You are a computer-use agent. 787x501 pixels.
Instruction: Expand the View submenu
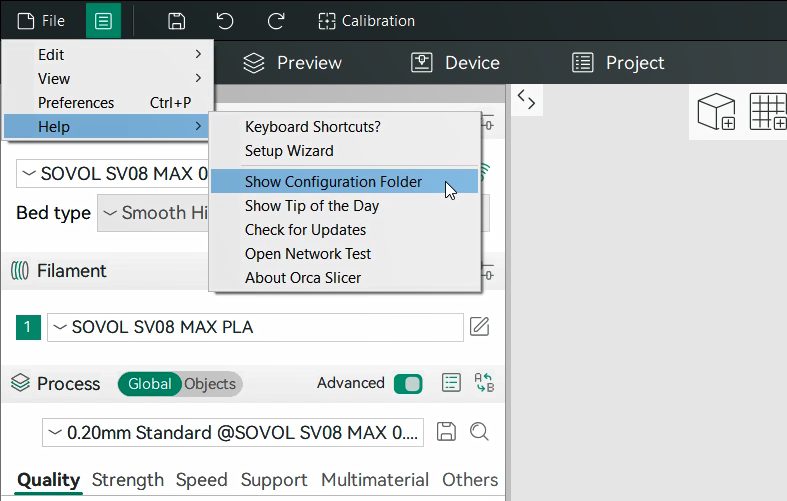(108, 78)
